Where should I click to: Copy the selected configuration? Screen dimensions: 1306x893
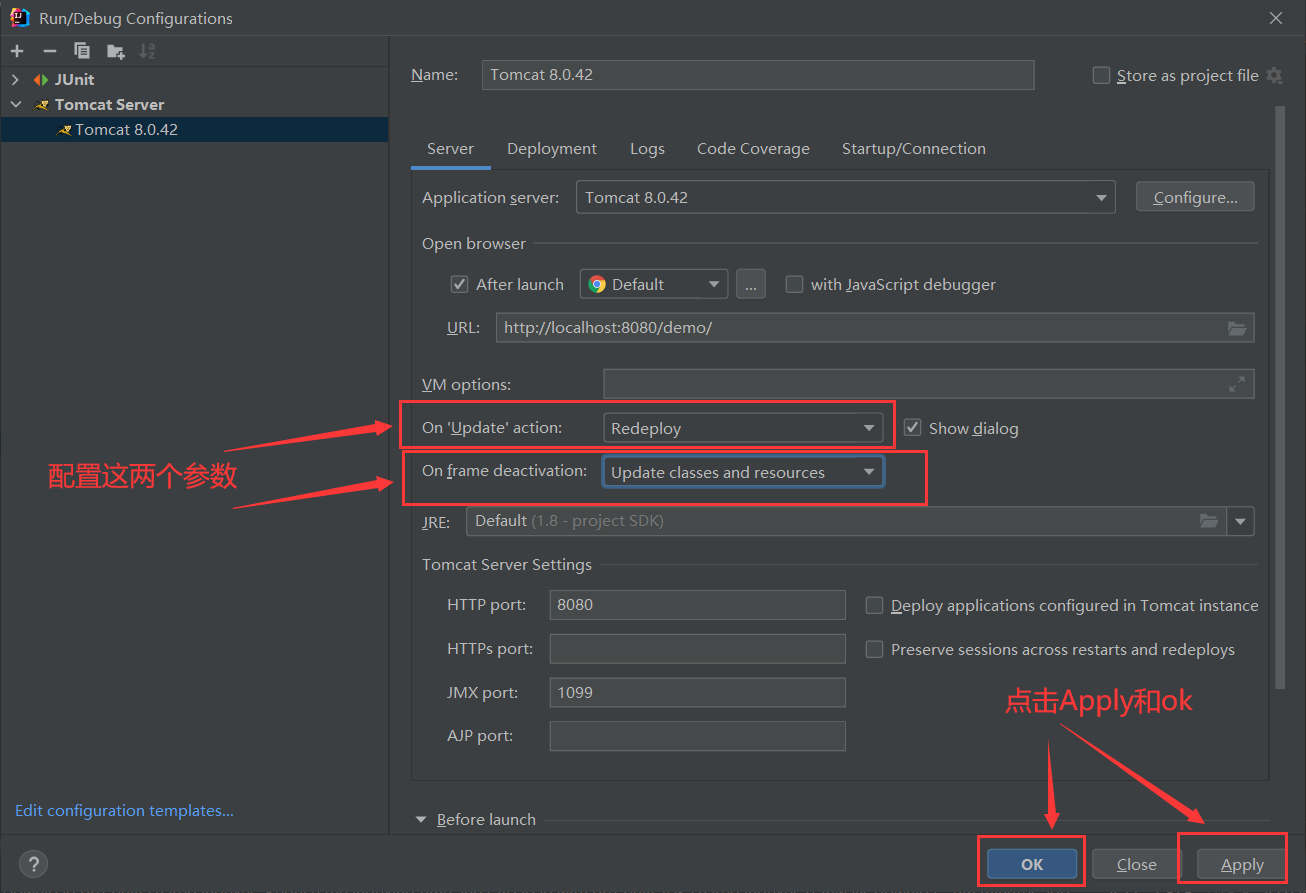pos(82,51)
